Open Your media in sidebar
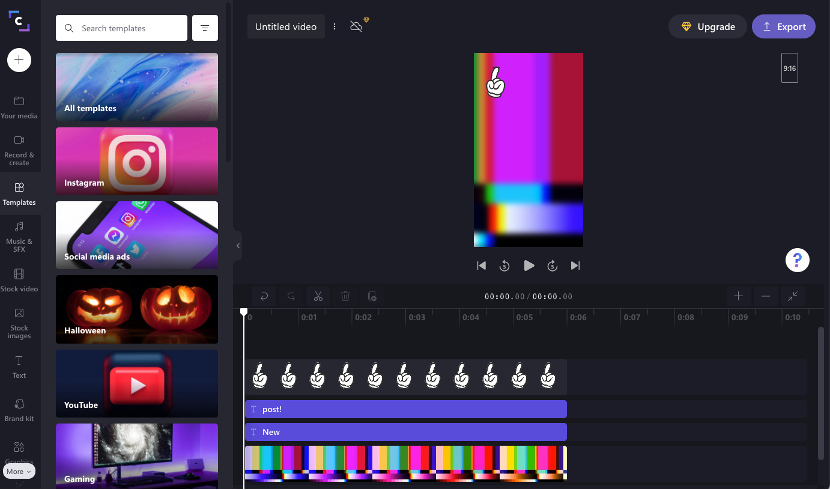 tap(19, 107)
